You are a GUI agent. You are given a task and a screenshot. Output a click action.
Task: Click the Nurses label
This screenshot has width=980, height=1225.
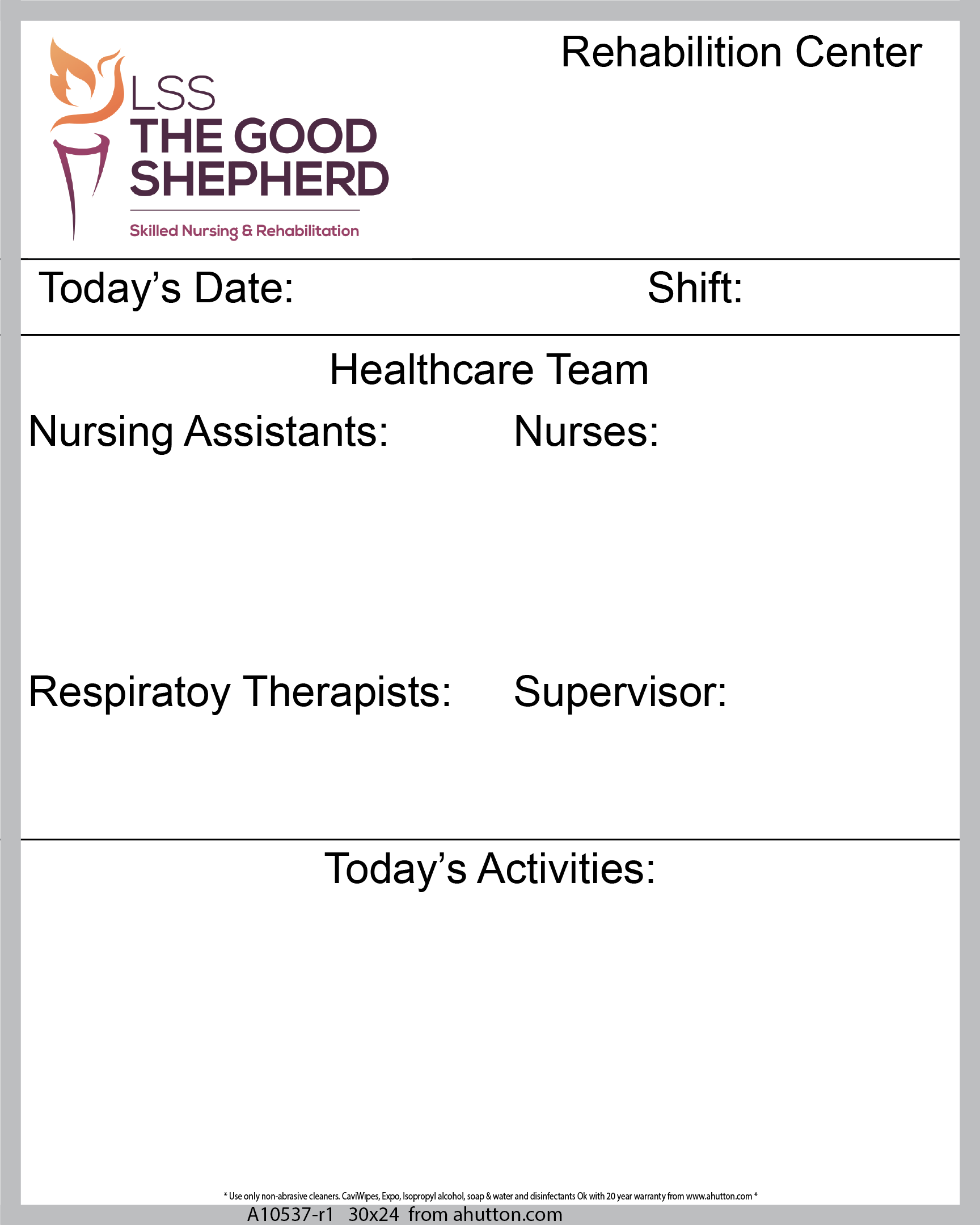[x=586, y=432]
